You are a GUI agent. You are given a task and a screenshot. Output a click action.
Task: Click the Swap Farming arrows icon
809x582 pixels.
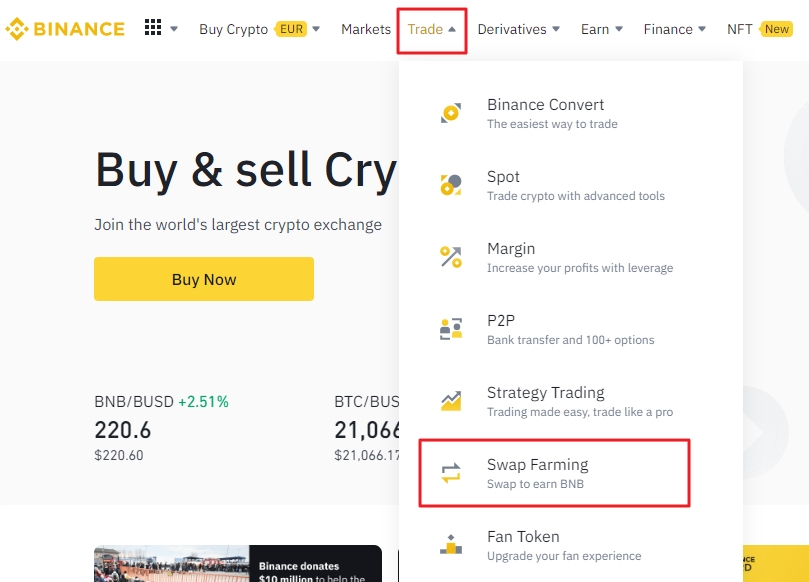[450, 472]
